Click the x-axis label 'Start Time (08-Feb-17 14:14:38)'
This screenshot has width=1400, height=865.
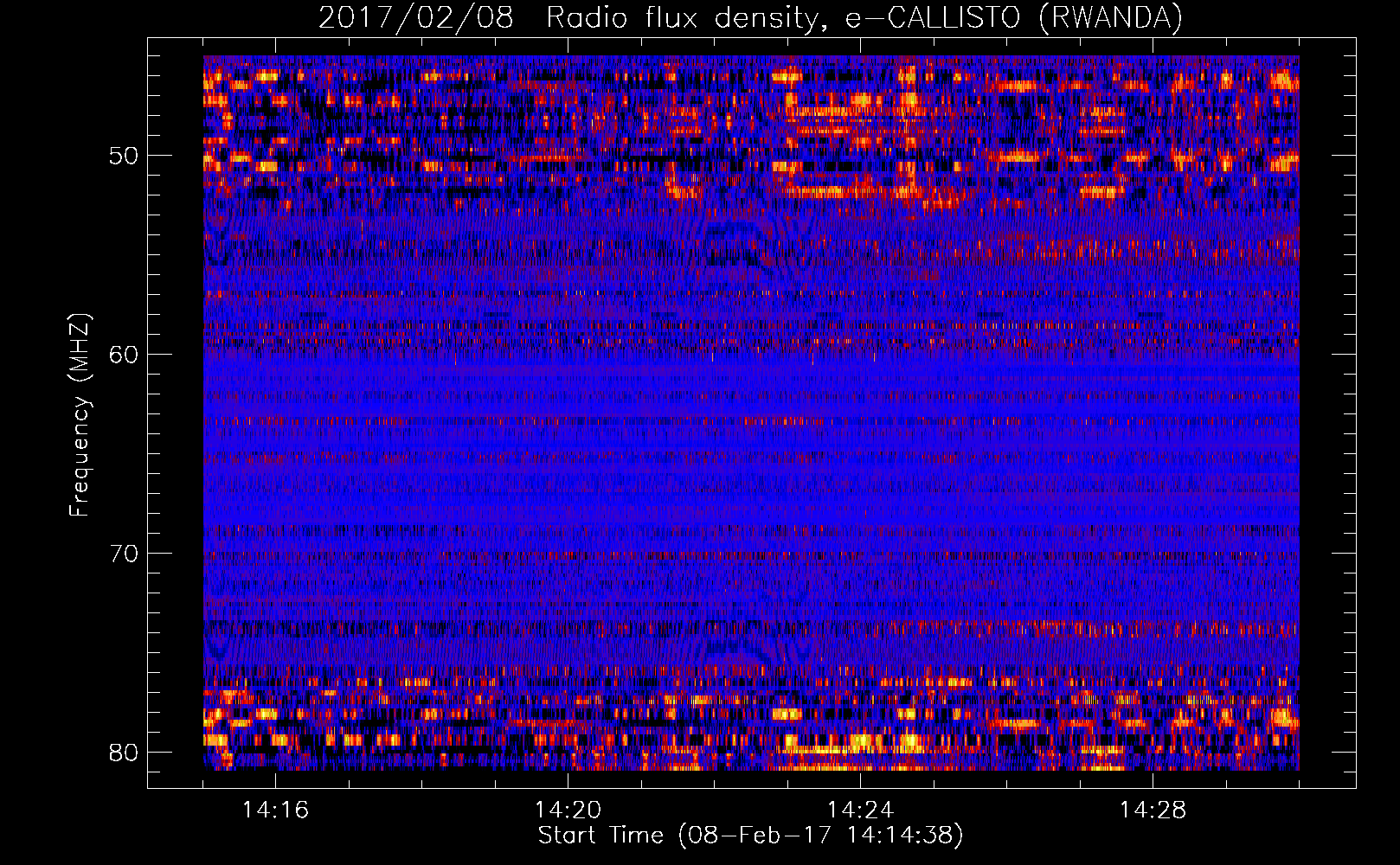pyautogui.click(x=750, y=836)
